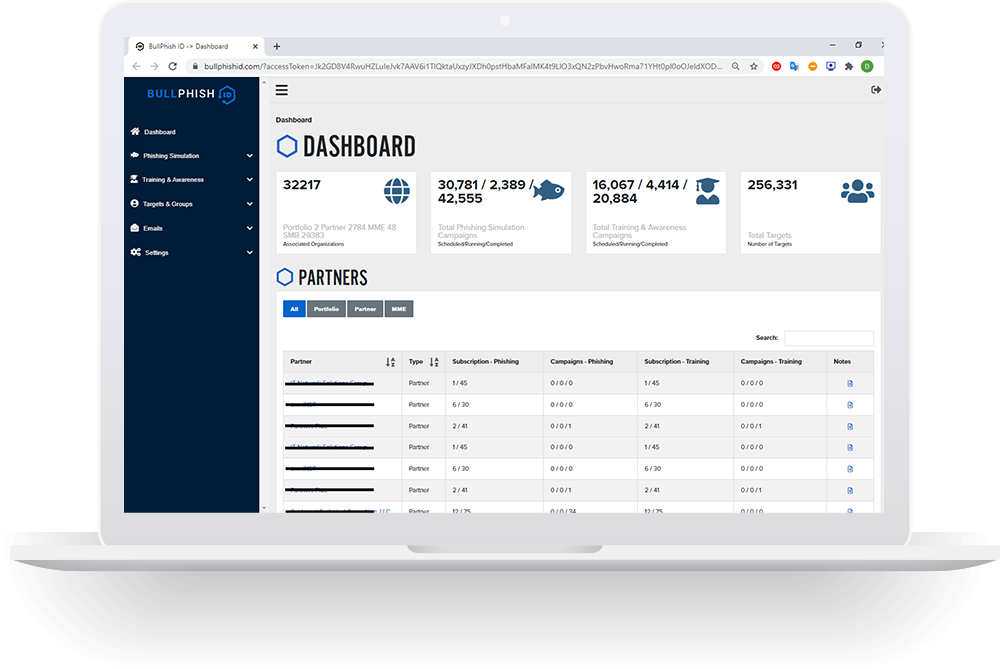1000x669 pixels.
Task: Select the Partner filter toggle
Action: [363, 309]
